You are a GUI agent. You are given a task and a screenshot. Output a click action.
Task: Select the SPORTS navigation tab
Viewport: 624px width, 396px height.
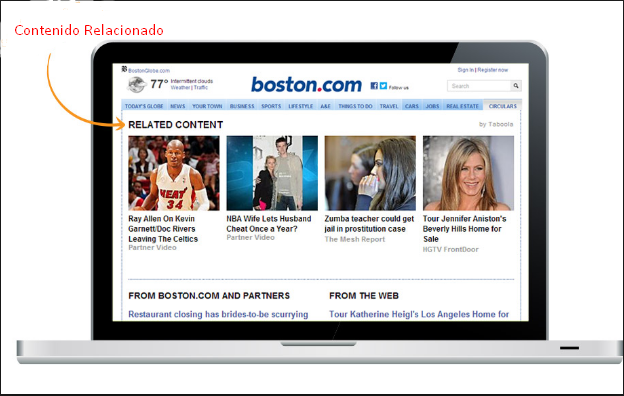[x=271, y=106]
